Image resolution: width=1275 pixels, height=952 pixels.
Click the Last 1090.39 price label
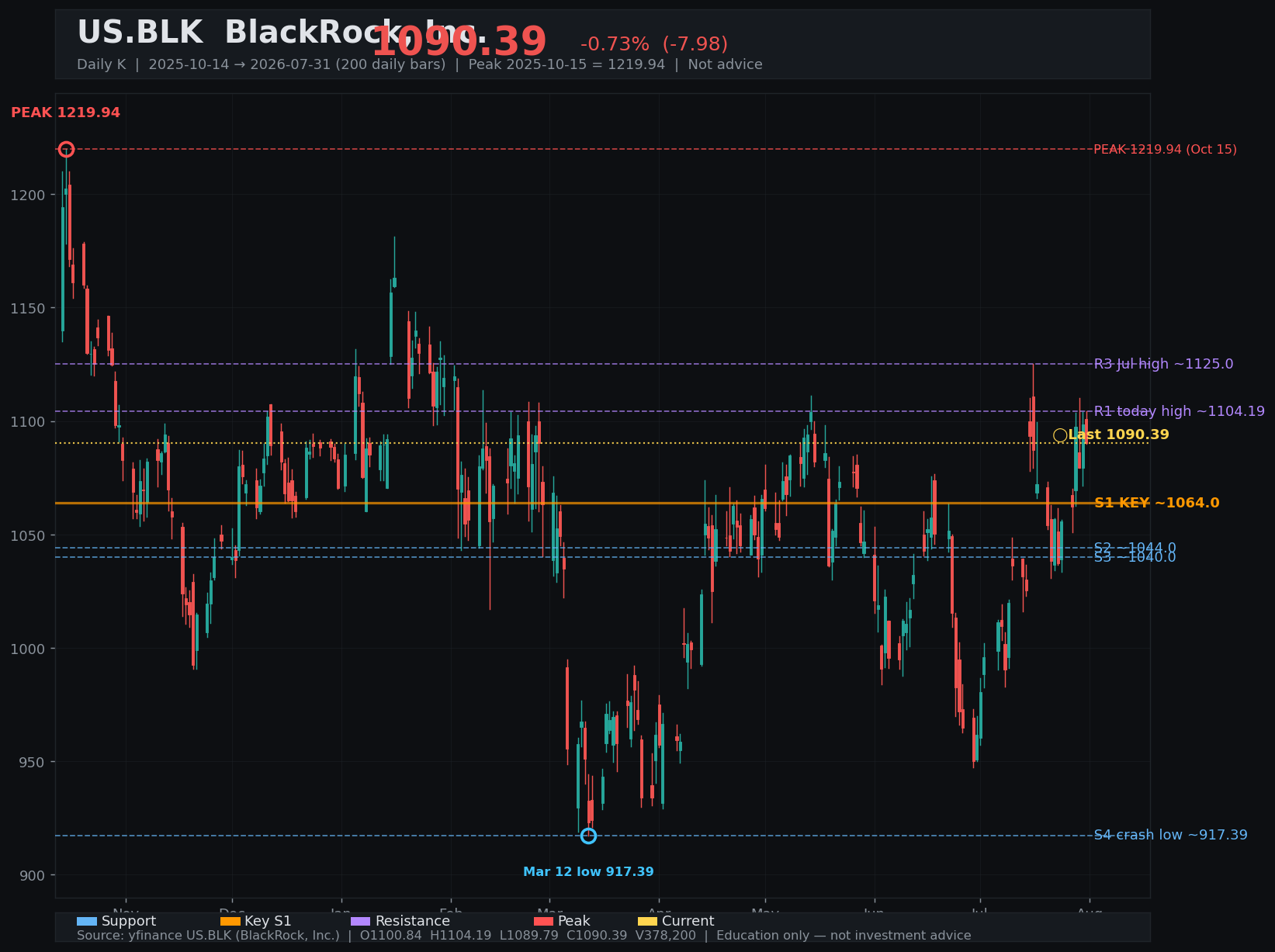[x=1118, y=434]
